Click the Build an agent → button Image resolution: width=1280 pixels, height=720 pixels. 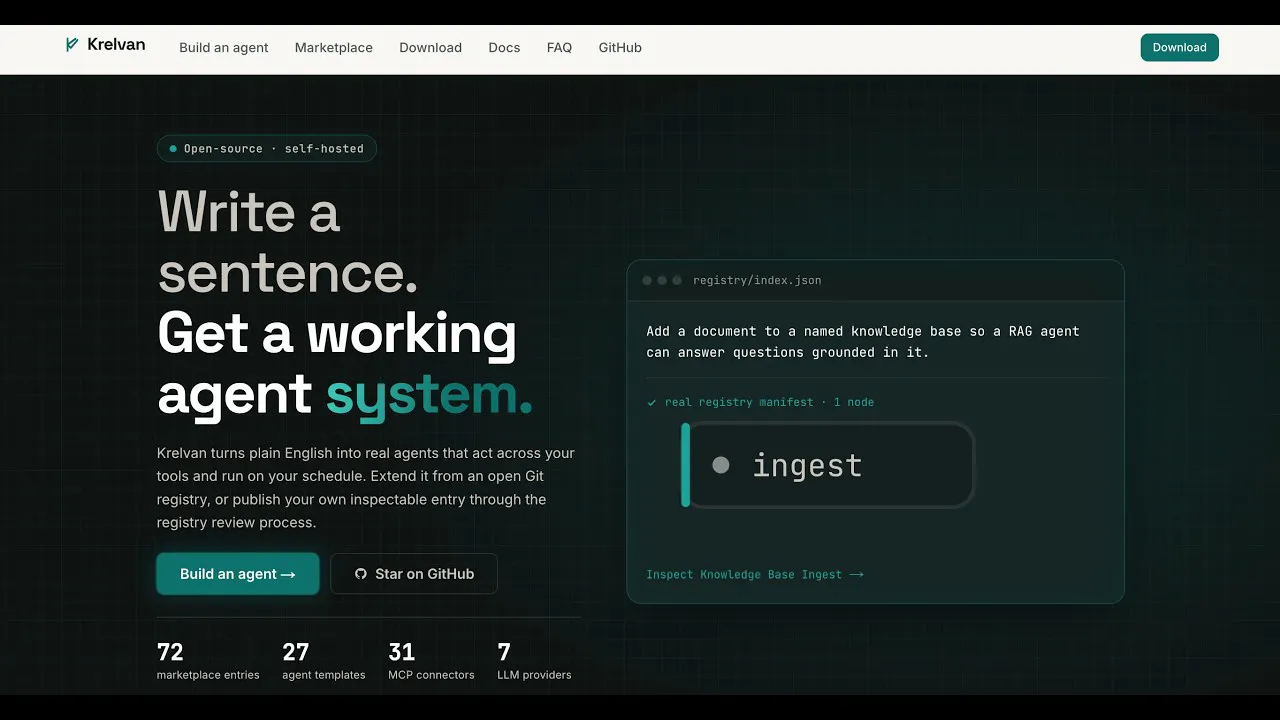pyautogui.click(x=238, y=574)
